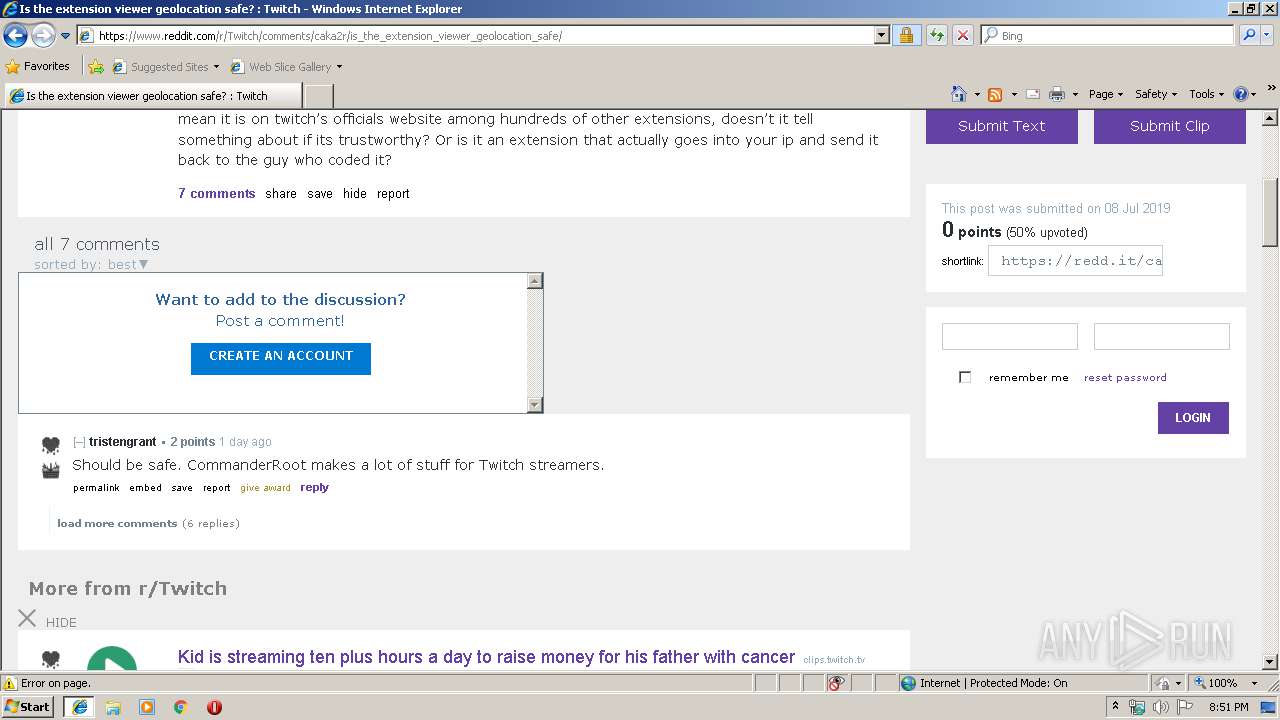Reply to tristengrant's comment

(314, 488)
